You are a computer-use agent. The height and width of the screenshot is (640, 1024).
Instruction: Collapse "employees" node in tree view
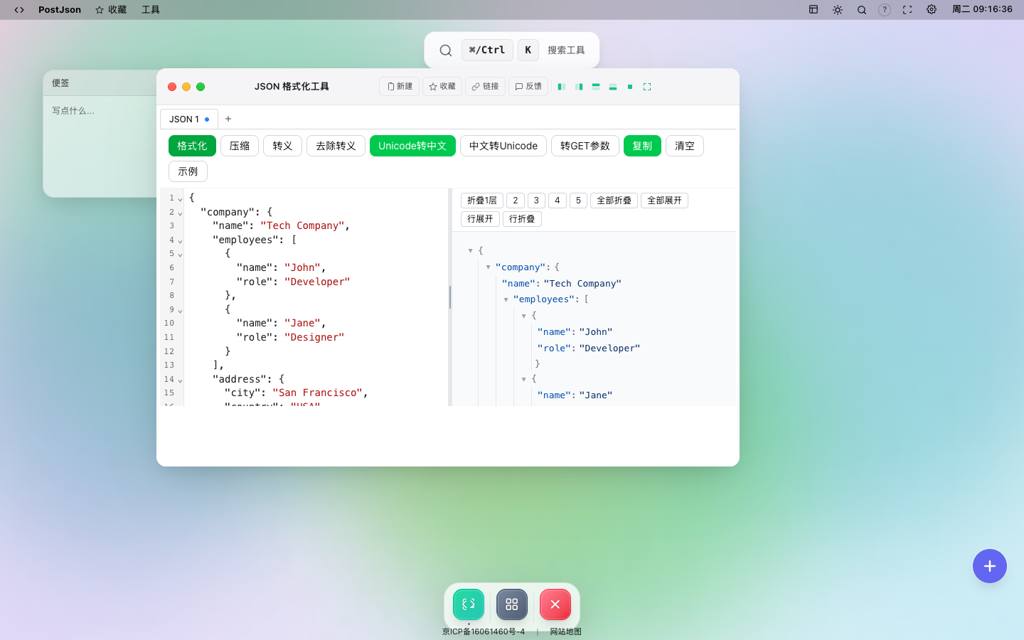[x=505, y=300]
